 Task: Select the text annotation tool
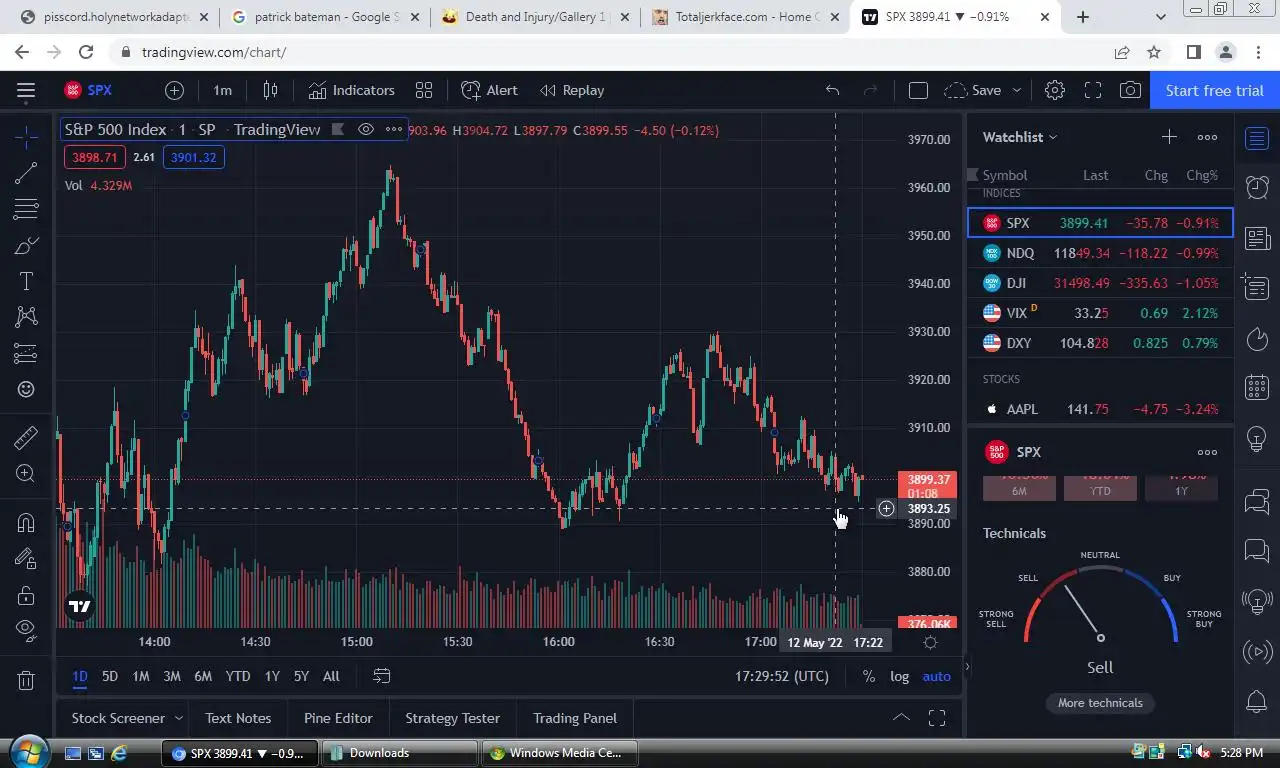pos(26,281)
